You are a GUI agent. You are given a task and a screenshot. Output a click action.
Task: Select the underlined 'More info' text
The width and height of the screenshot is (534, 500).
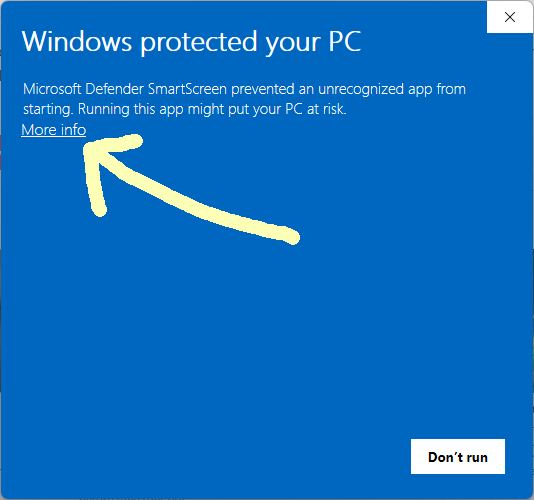54,130
